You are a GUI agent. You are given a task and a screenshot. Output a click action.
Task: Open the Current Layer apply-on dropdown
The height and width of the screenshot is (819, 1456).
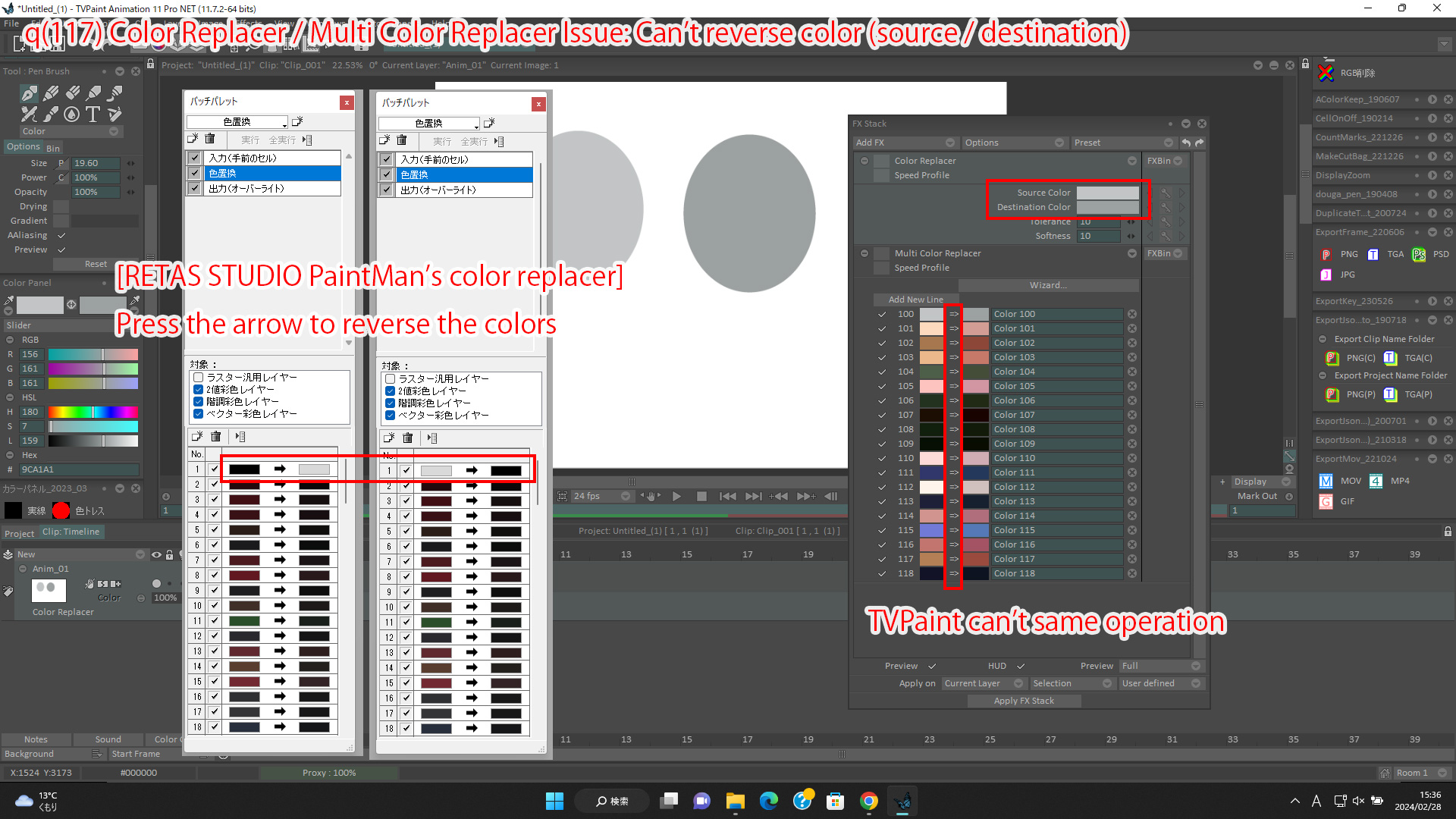click(x=984, y=683)
